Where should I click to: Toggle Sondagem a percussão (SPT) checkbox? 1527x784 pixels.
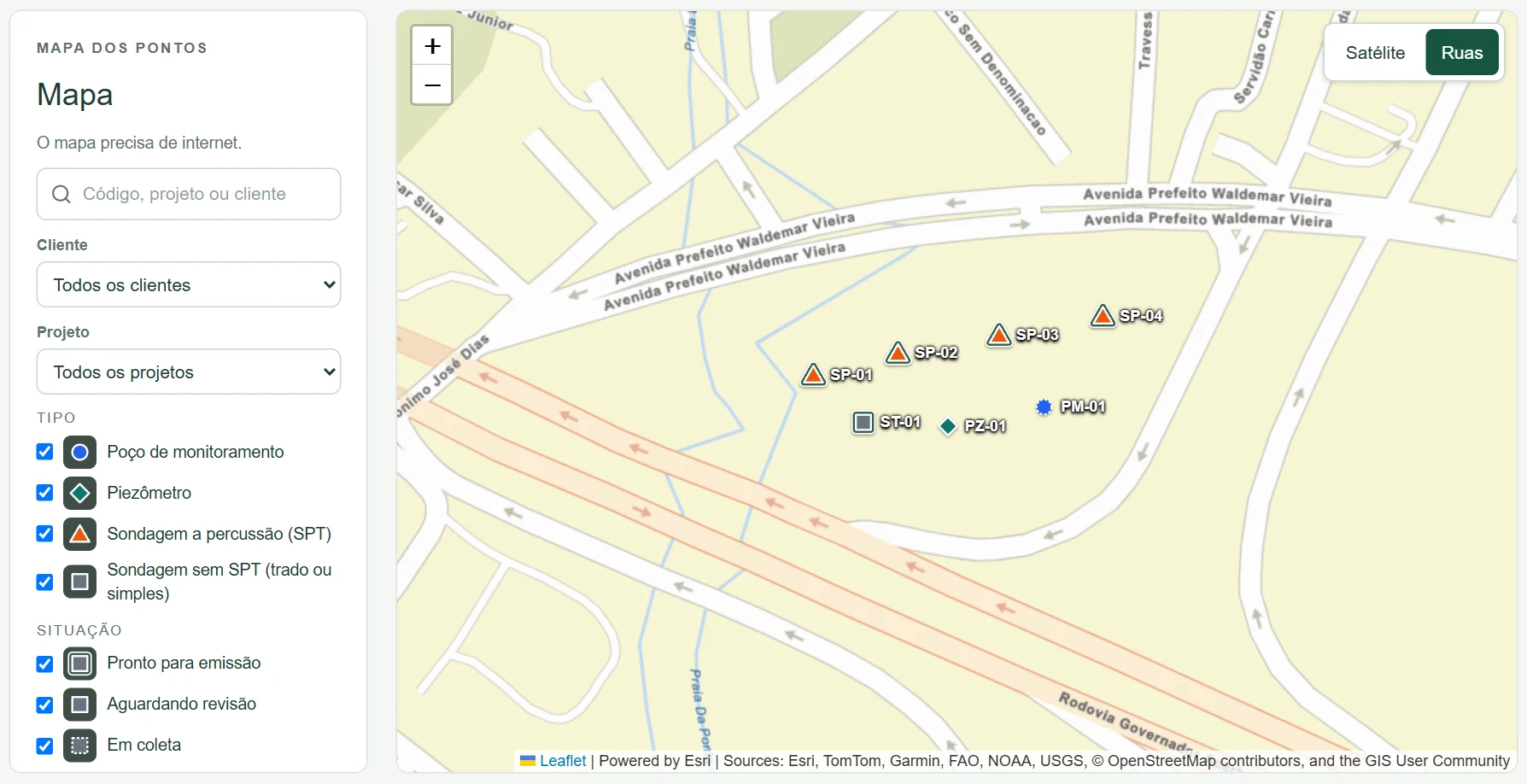point(45,534)
